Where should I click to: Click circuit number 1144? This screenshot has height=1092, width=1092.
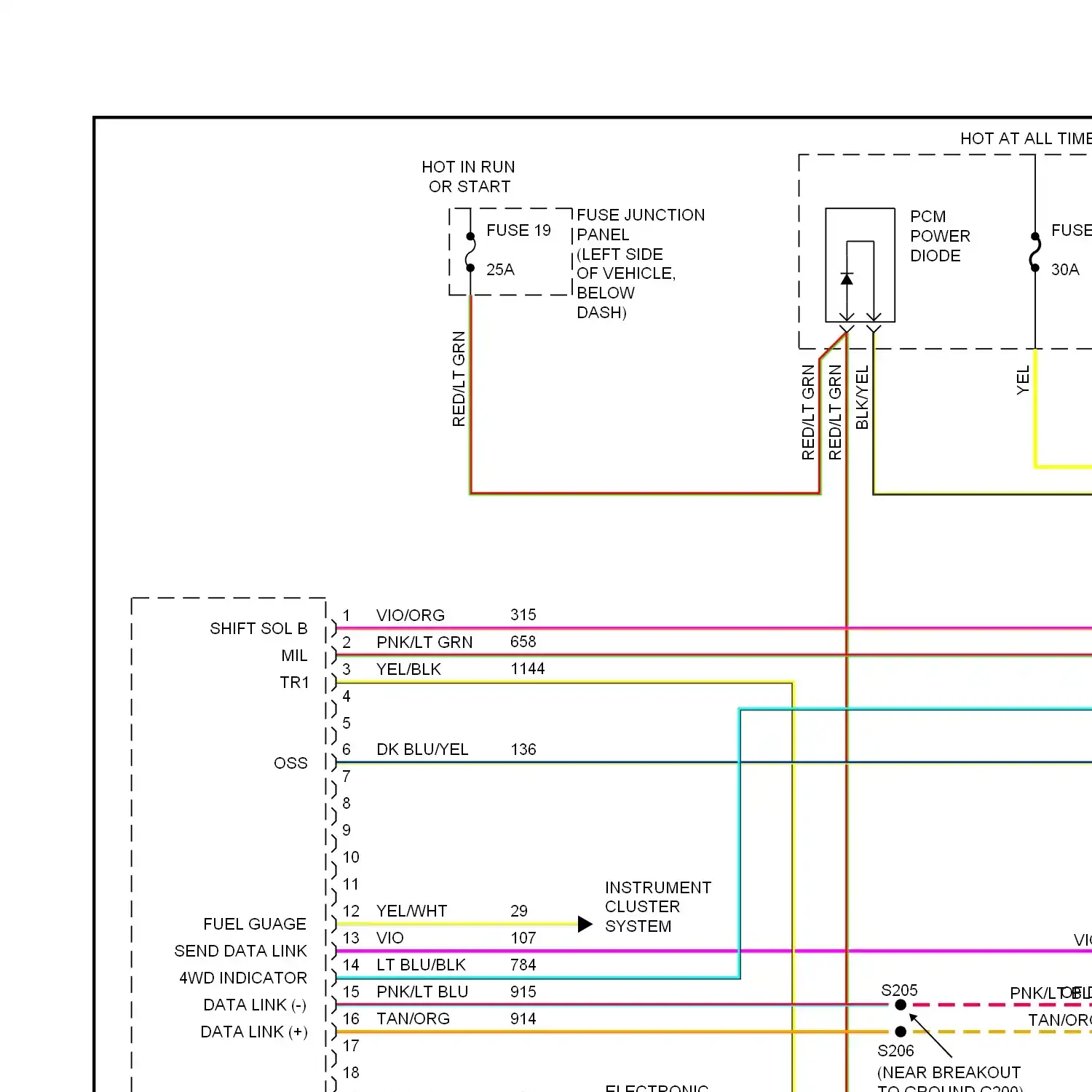[528, 668]
